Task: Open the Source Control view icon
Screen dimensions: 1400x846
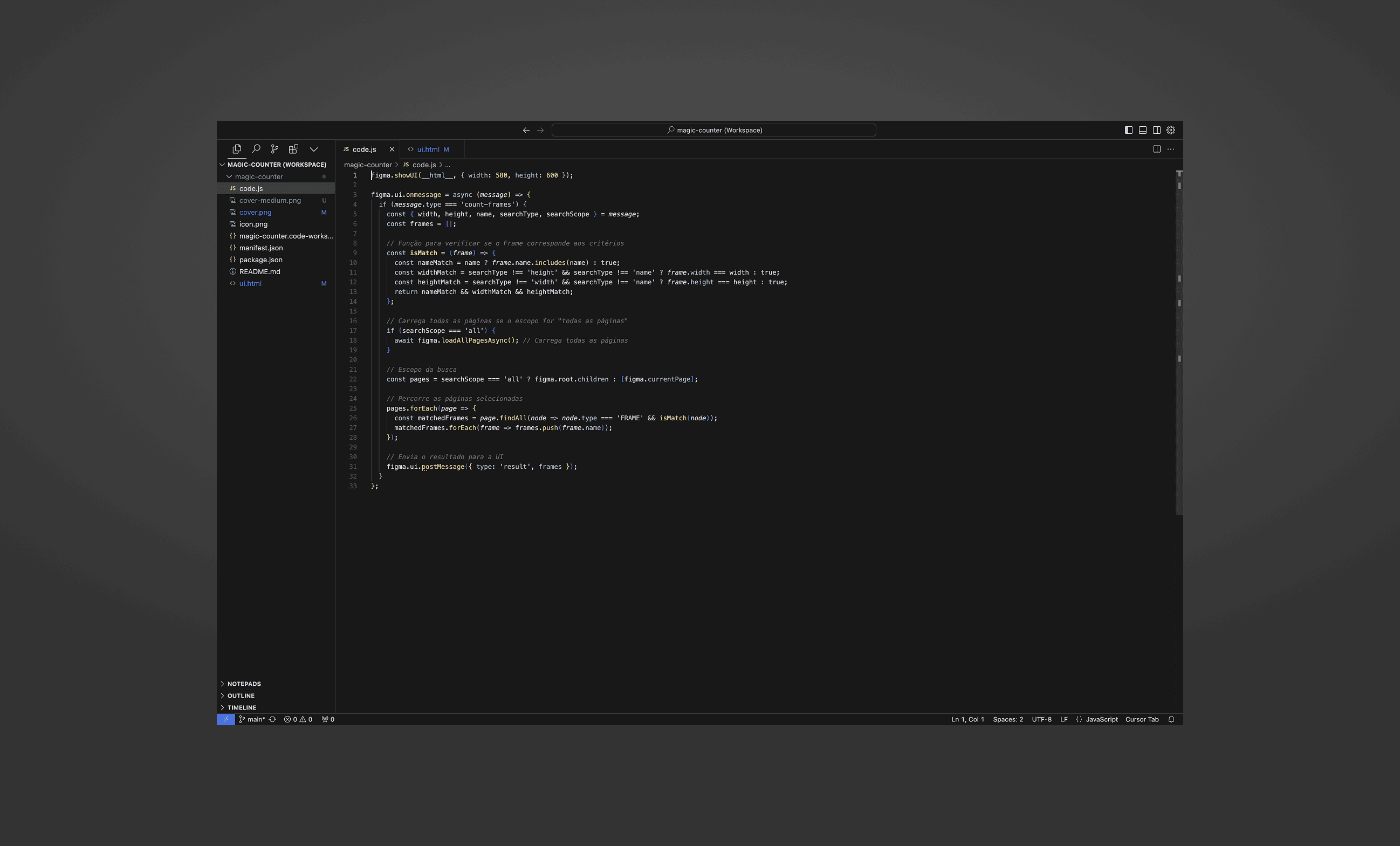Action: coord(274,149)
